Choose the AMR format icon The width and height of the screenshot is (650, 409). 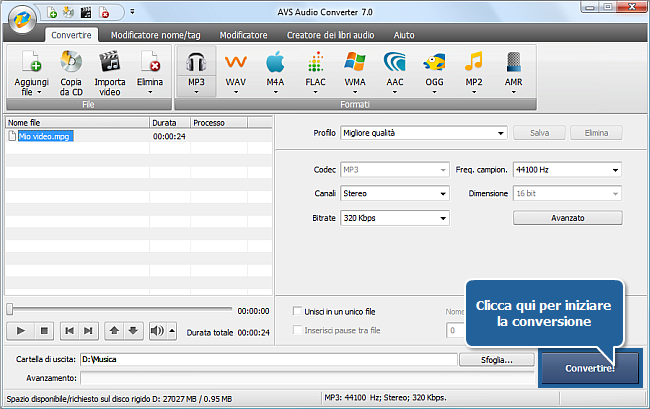(x=513, y=64)
